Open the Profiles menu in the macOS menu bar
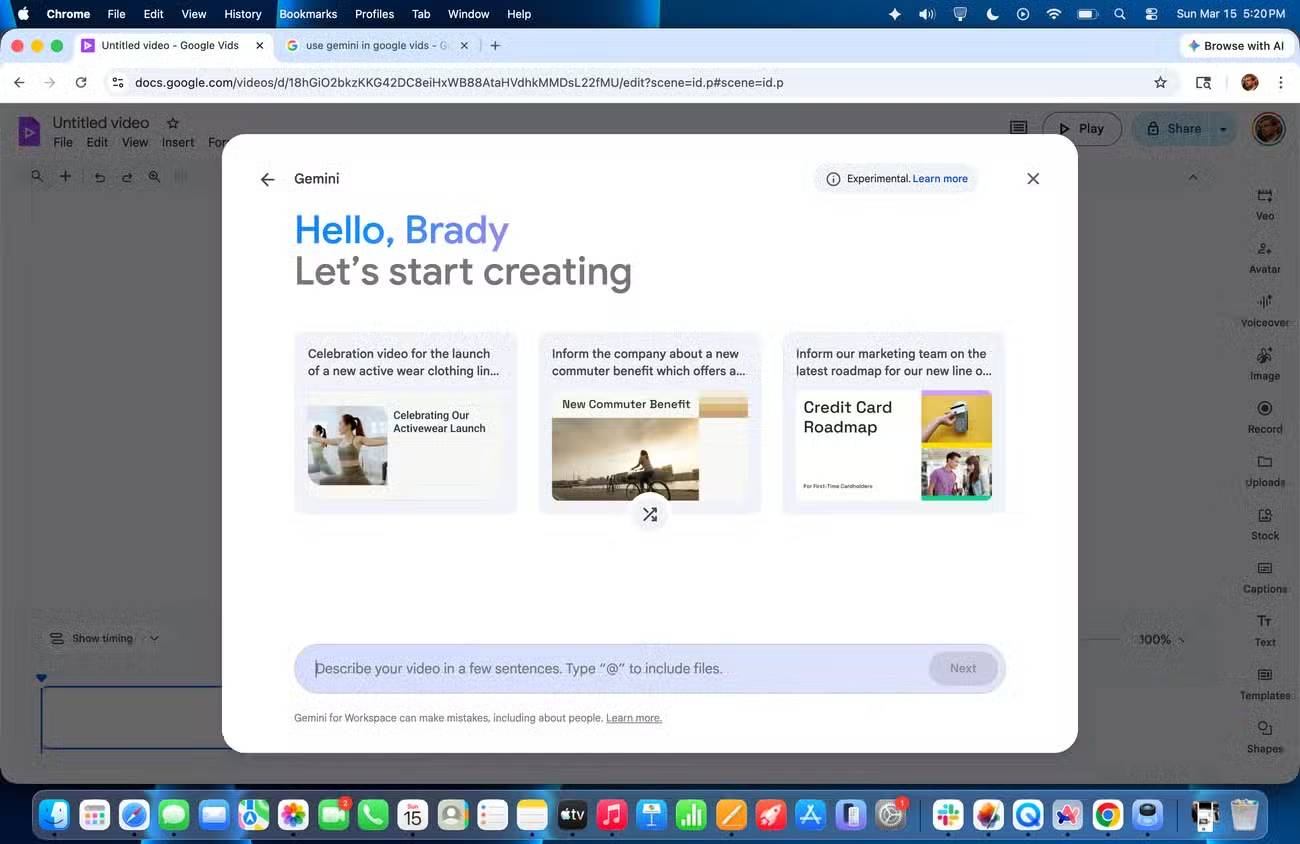 click(374, 14)
